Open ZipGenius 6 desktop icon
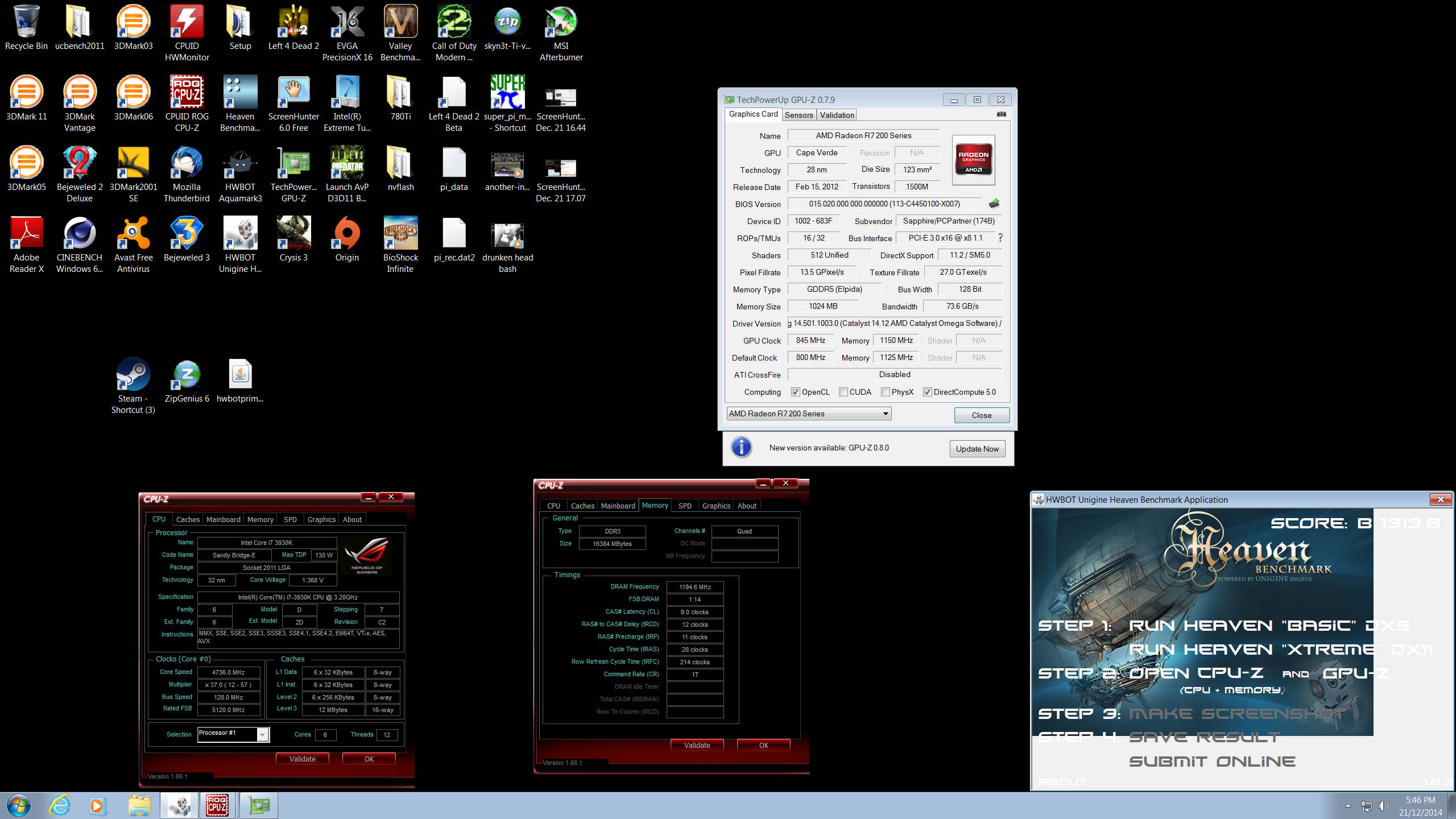 coord(187,380)
